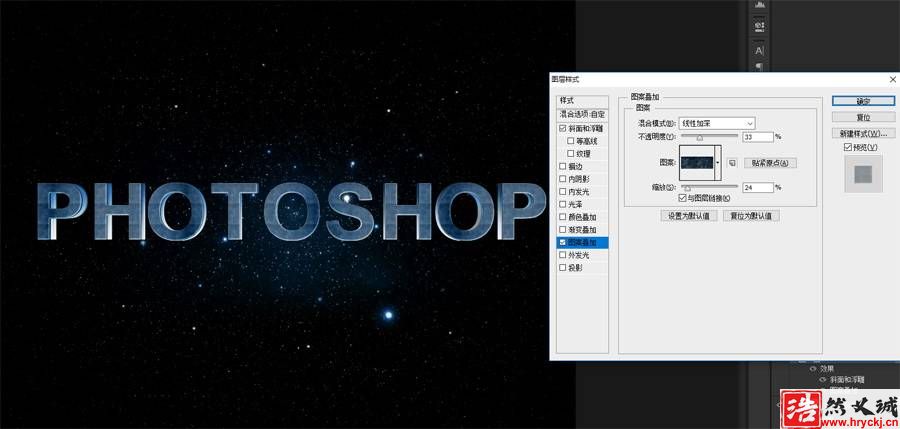Screen dimensions: 900x429
Task: Click the pattern preview swatch
Action: 697,163
